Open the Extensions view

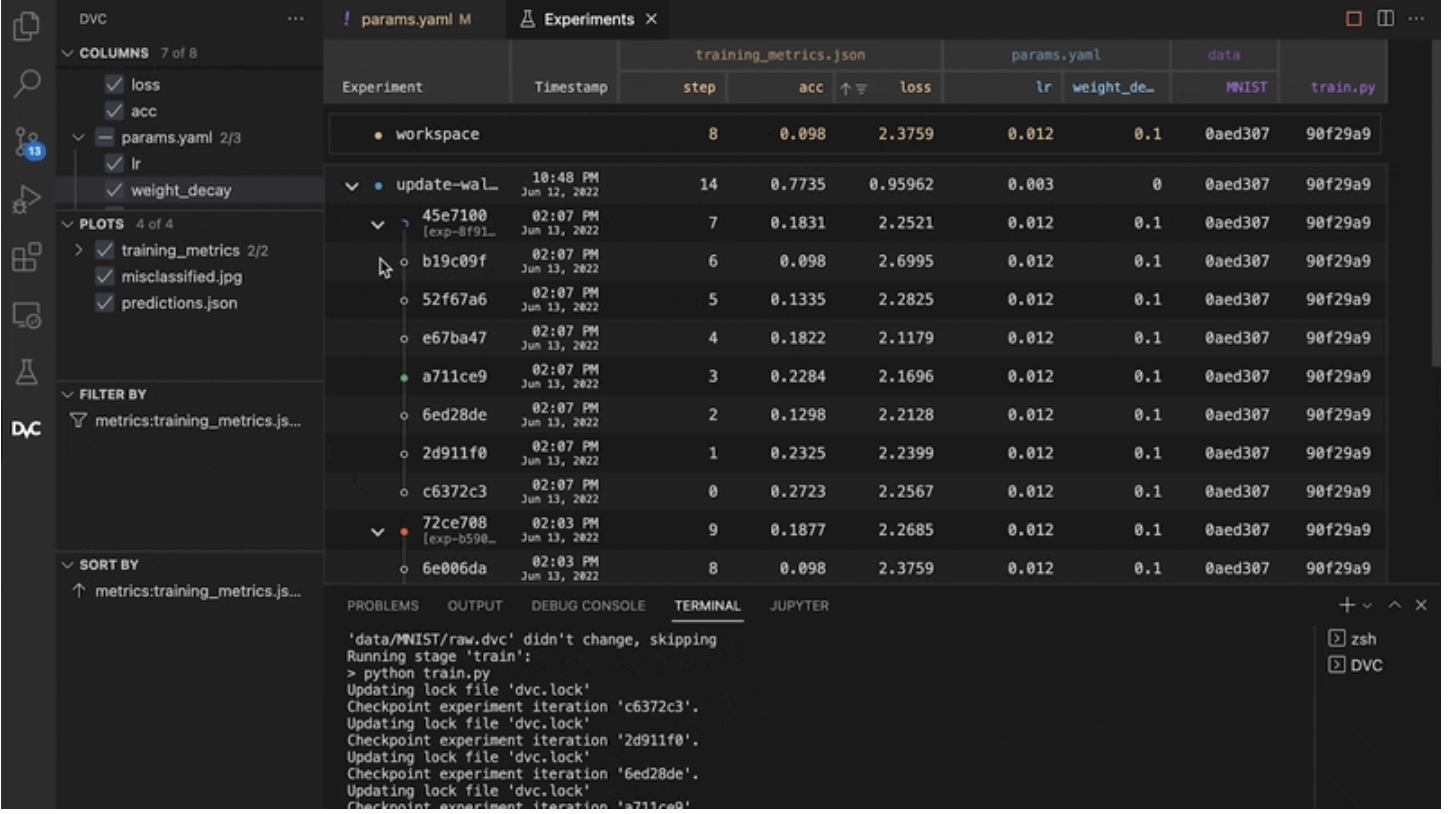[27, 257]
